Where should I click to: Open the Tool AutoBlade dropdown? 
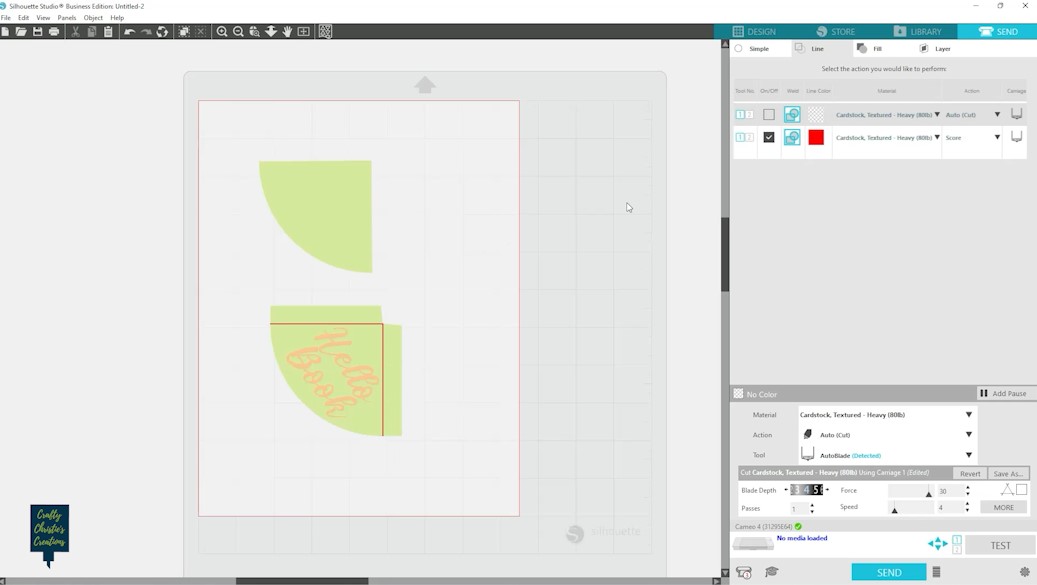(968, 455)
